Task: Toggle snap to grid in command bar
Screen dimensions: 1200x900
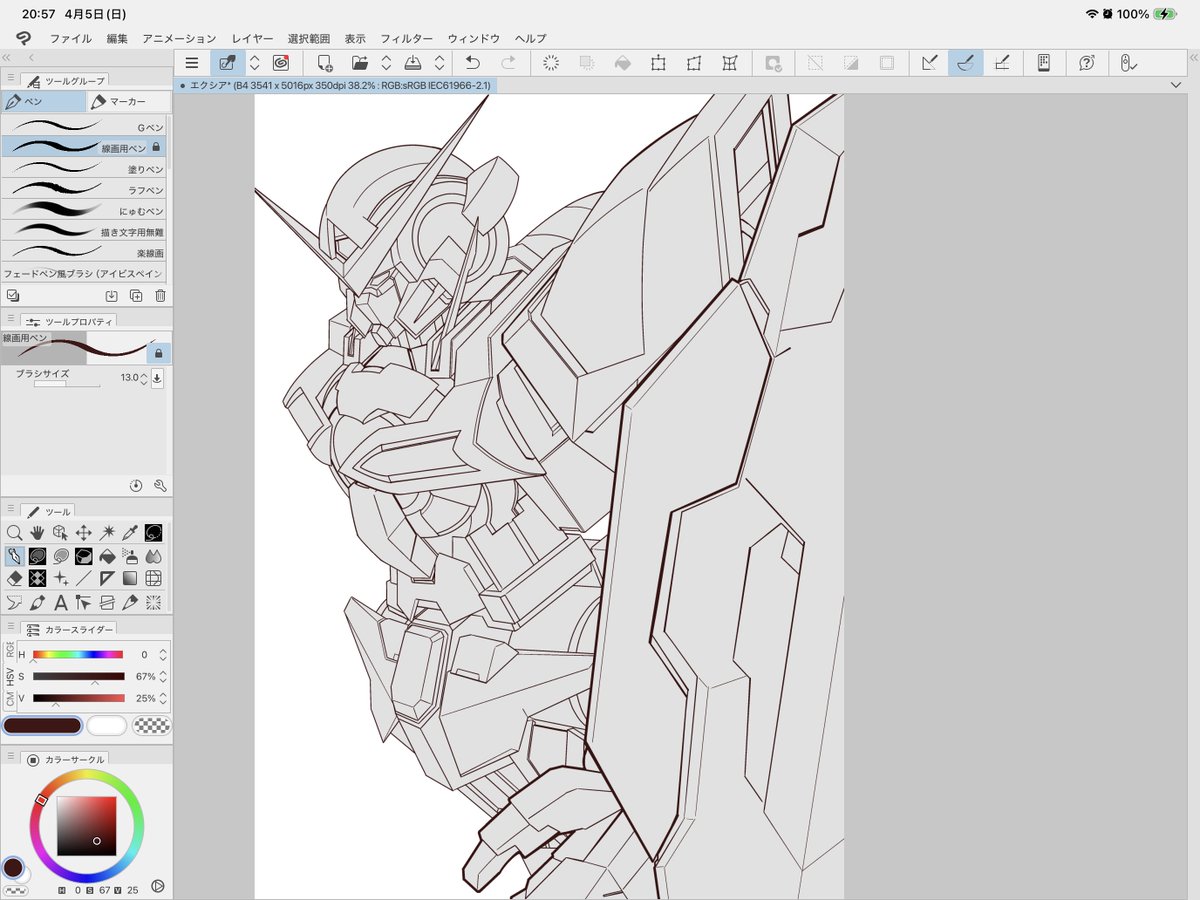Action: 1002,63
